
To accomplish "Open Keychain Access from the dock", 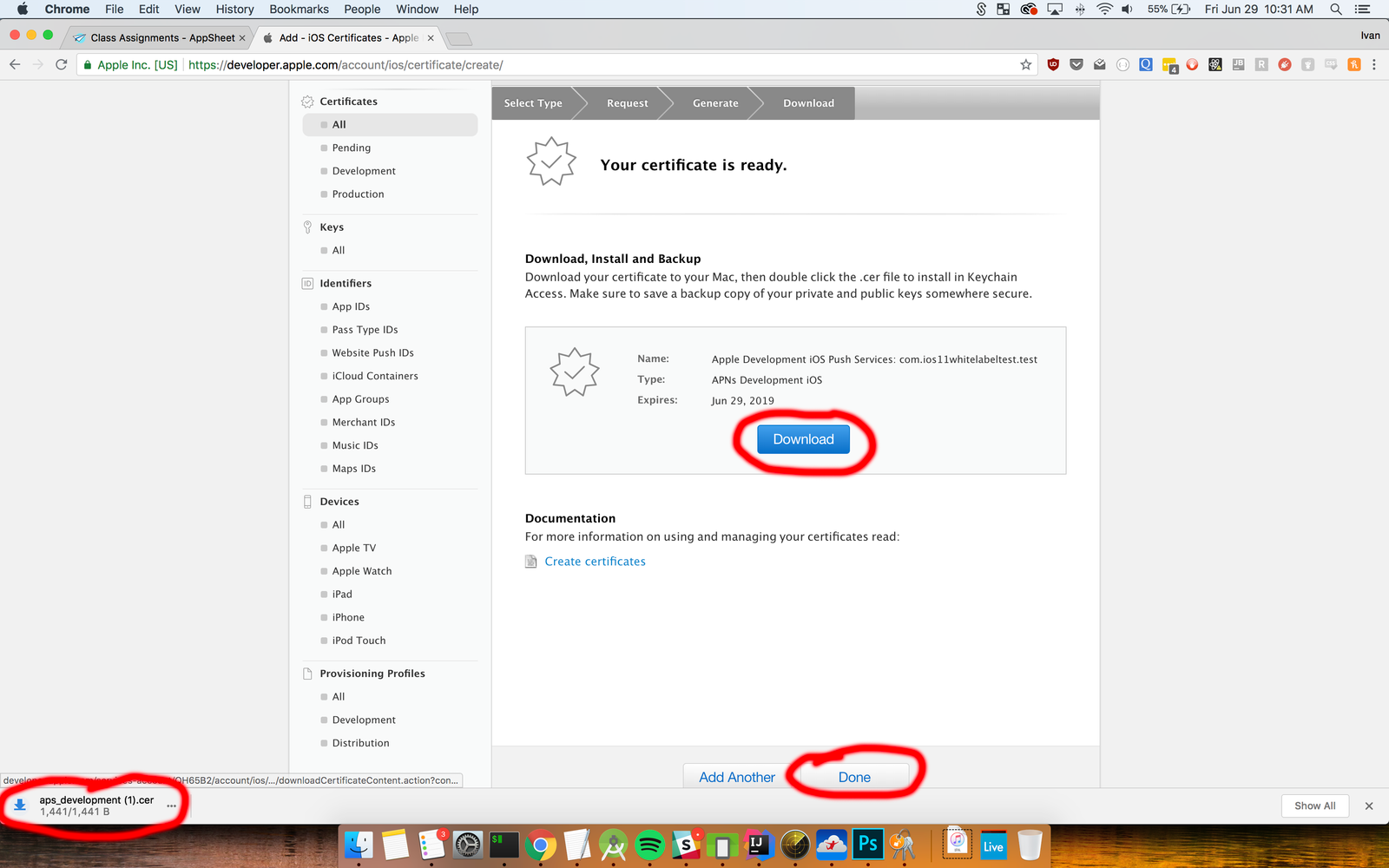I will click(904, 845).
